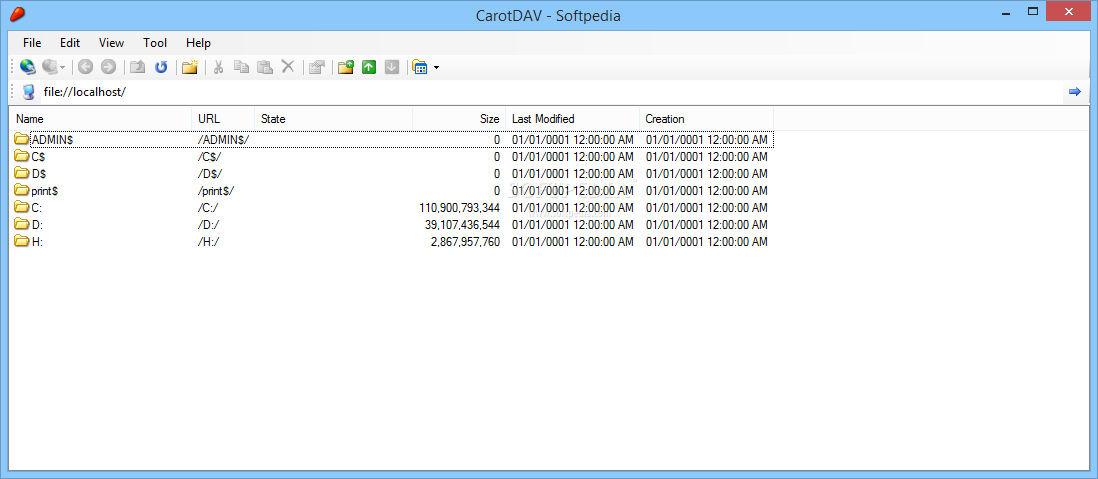
Task: Click the CarotDAV app icon in title bar
Action: pyautogui.click(x=18, y=13)
